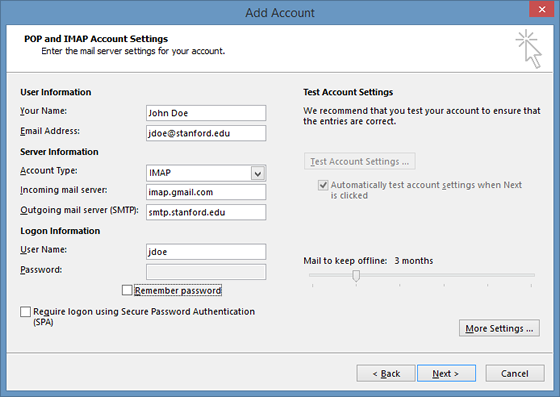Image resolution: width=560 pixels, height=397 pixels.
Task: Click the Mail to keep offline slider handle
Action: coord(356,276)
